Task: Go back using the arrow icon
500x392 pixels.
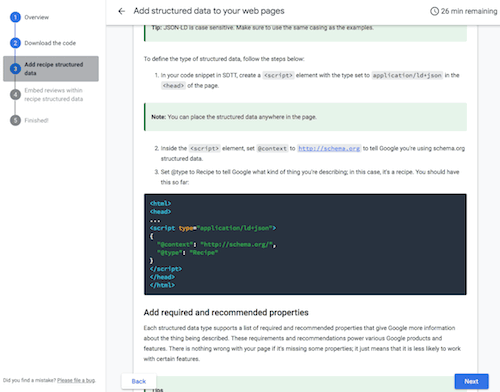Action: point(122,11)
